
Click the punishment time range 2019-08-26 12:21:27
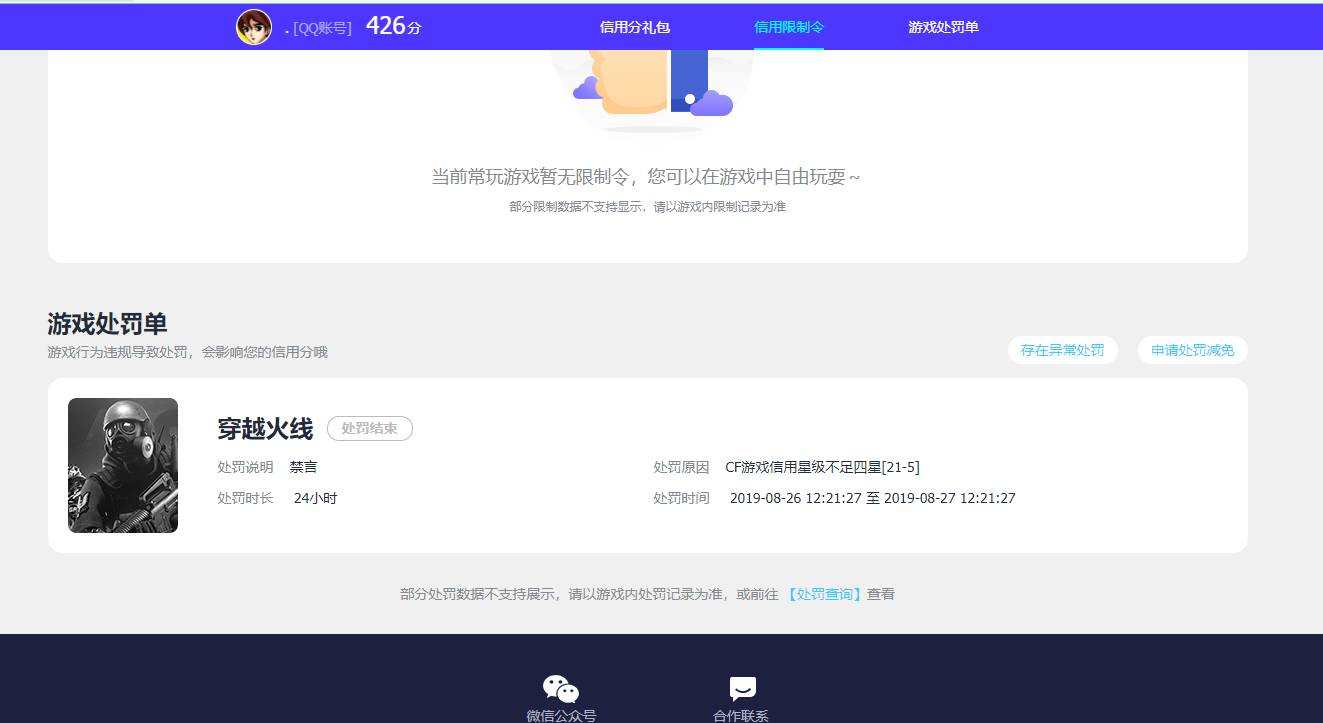click(x=872, y=498)
